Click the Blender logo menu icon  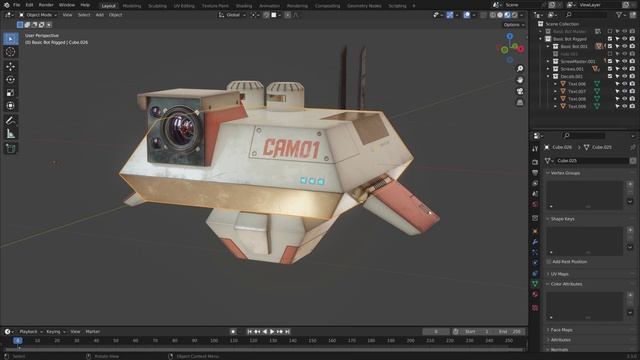(7, 5)
